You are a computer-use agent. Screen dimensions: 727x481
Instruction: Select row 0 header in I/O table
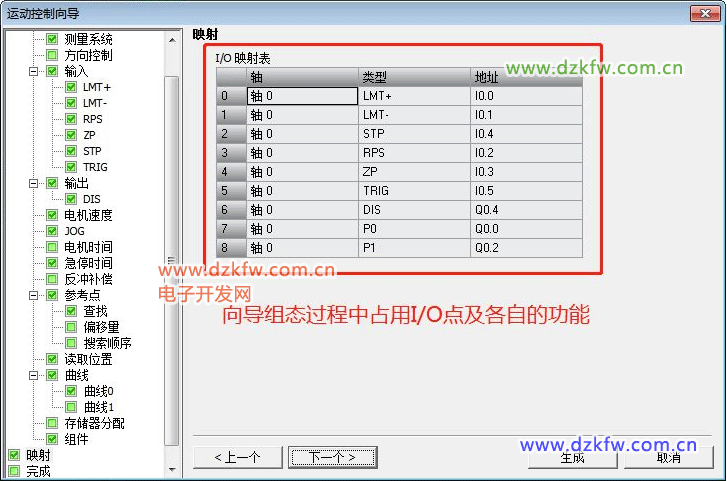230,96
